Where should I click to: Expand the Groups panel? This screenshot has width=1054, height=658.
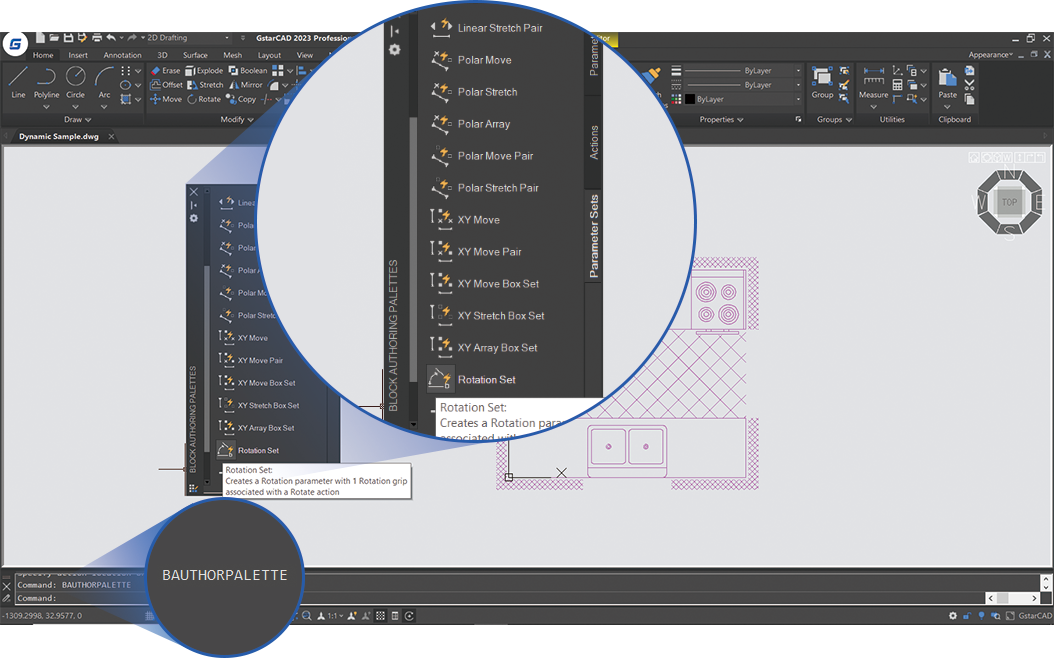point(834,120)
